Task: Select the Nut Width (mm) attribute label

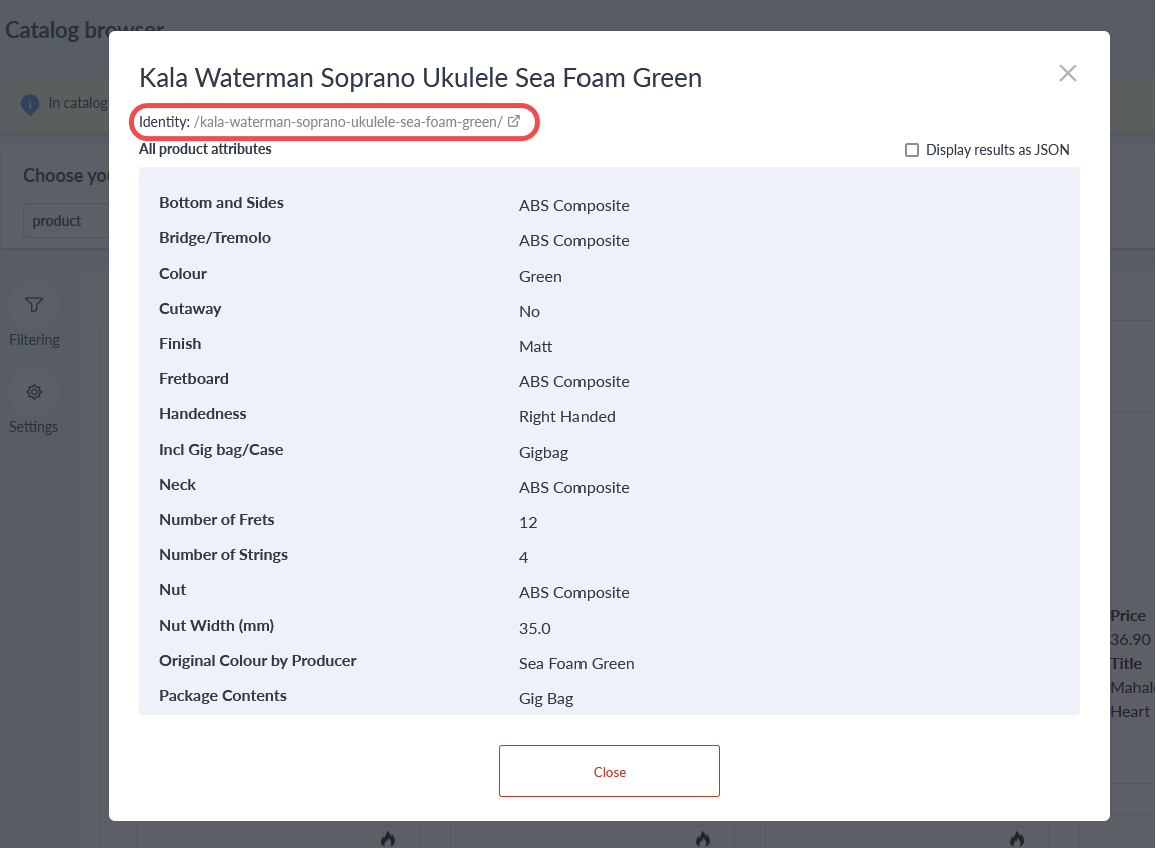Action: click(216, 626)
